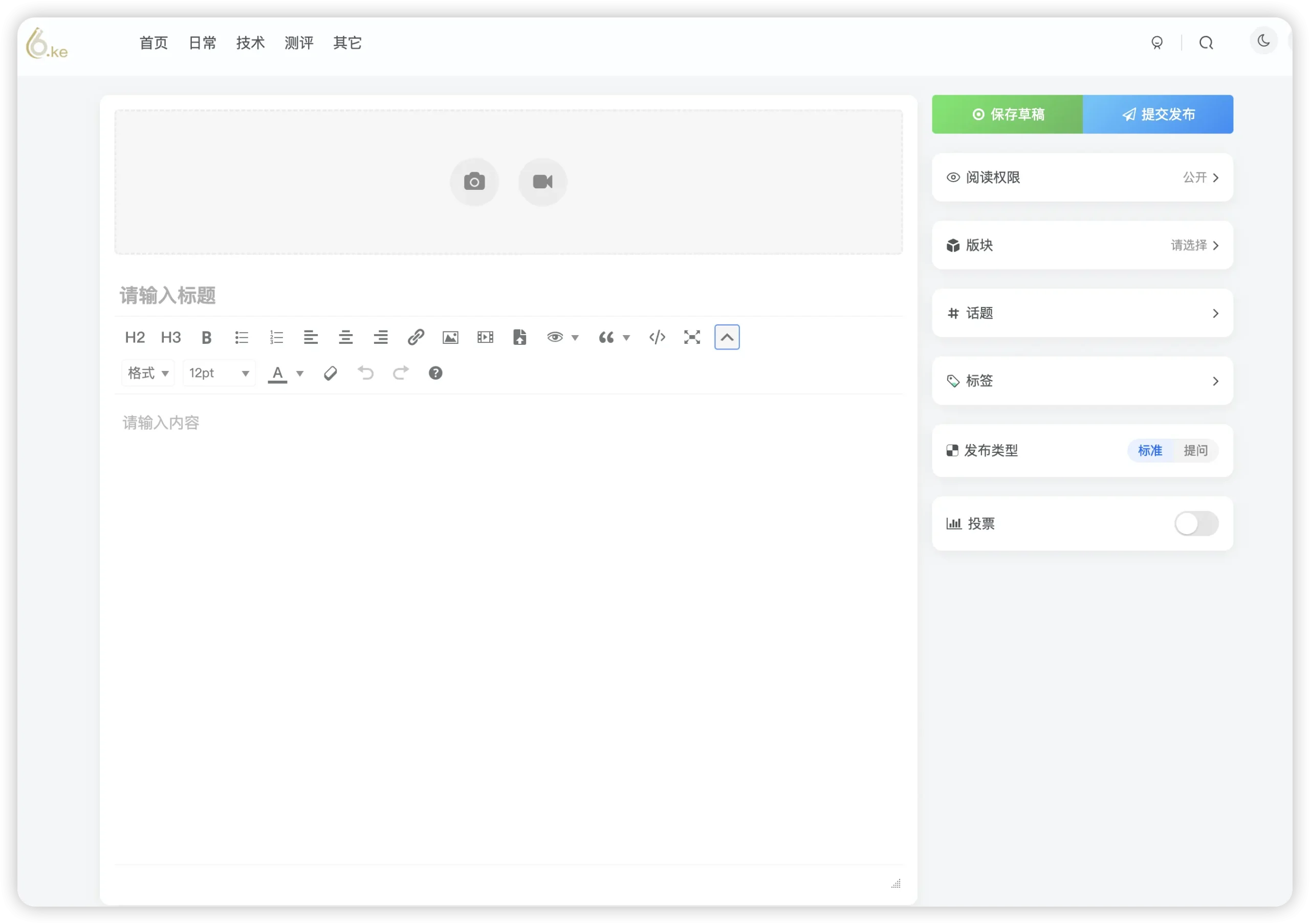This screenshot has width=1310, height=924.
Task: Insert a link with the chain icon
Action: point(416,337)
